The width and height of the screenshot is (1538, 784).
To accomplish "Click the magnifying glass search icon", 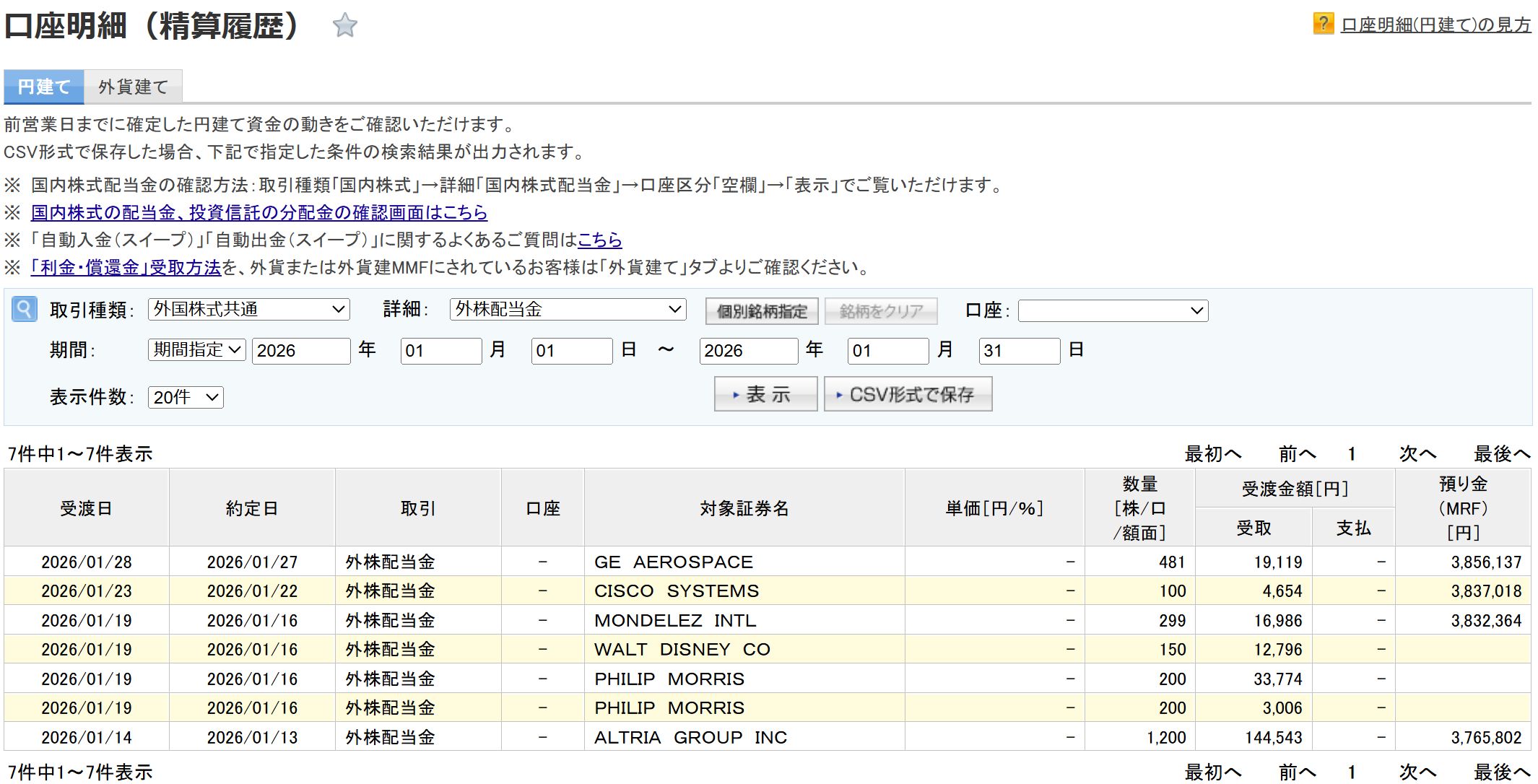I will (x=25, y=310).
